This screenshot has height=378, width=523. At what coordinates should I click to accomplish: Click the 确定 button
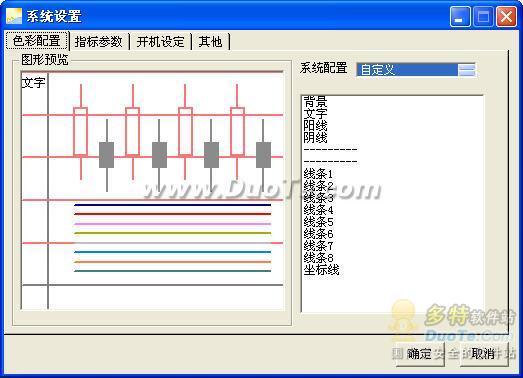[420, 354]
